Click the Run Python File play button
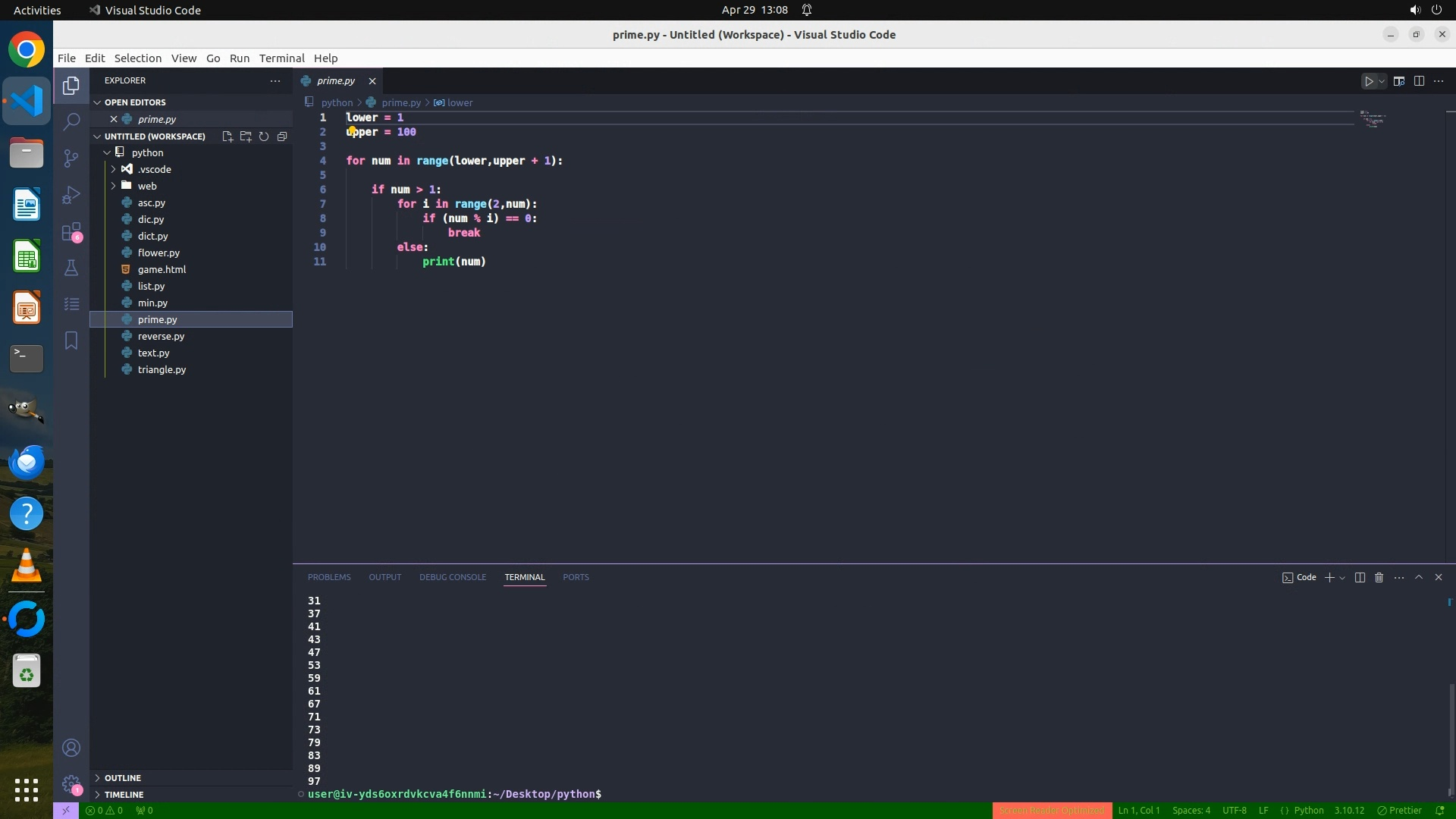 coord(1369,81)
